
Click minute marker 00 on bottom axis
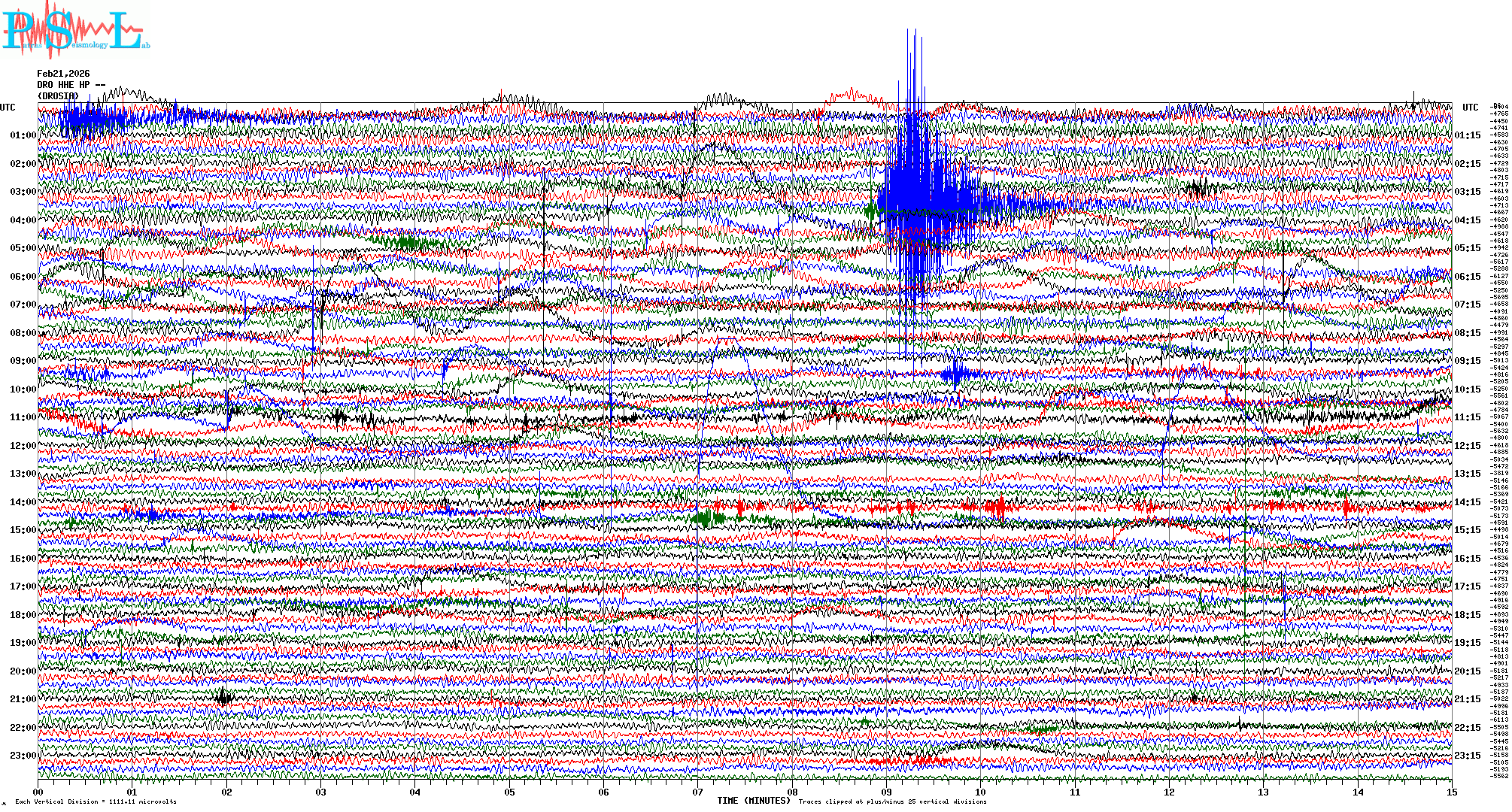pyautogui.click(x=38, y=792)
